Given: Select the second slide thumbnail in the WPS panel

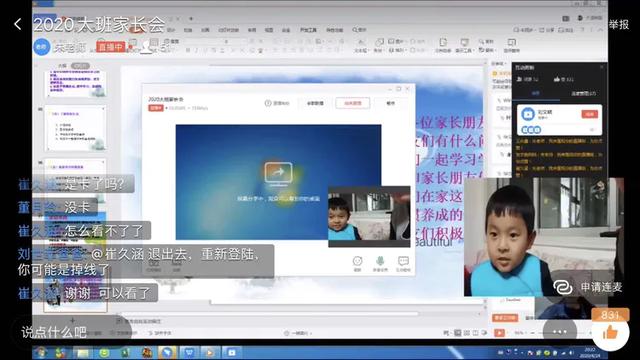Looking at the screenshot, I should [76, 129].
